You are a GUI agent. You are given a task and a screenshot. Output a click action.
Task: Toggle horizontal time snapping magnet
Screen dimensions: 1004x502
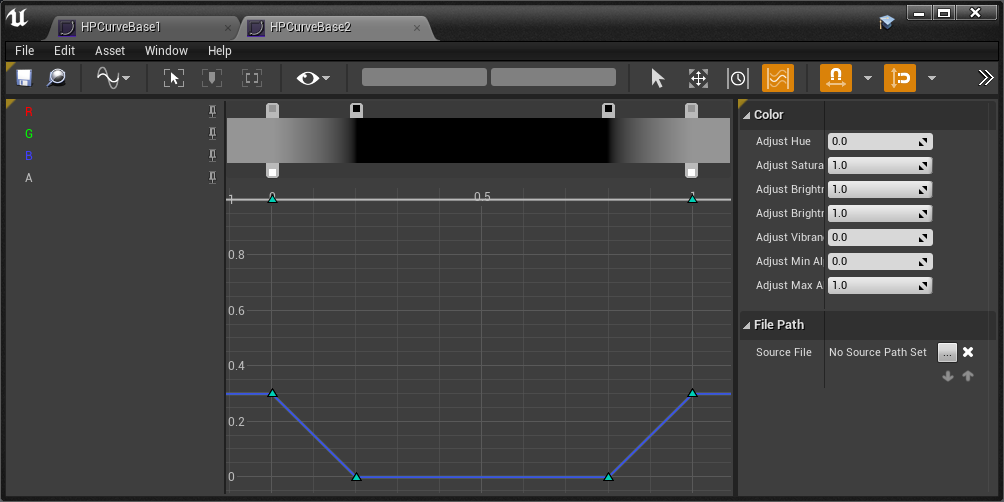[x=836, y=78]
